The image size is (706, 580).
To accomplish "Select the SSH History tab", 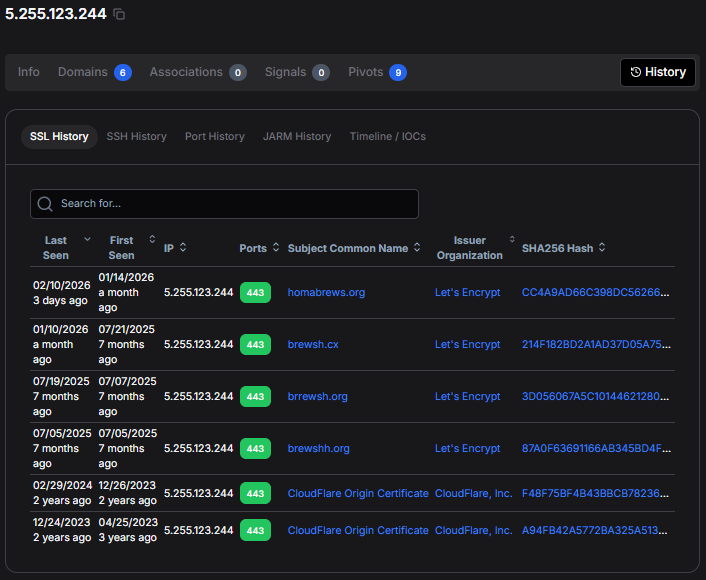I will pyautogui.click(x=136, y=136).
